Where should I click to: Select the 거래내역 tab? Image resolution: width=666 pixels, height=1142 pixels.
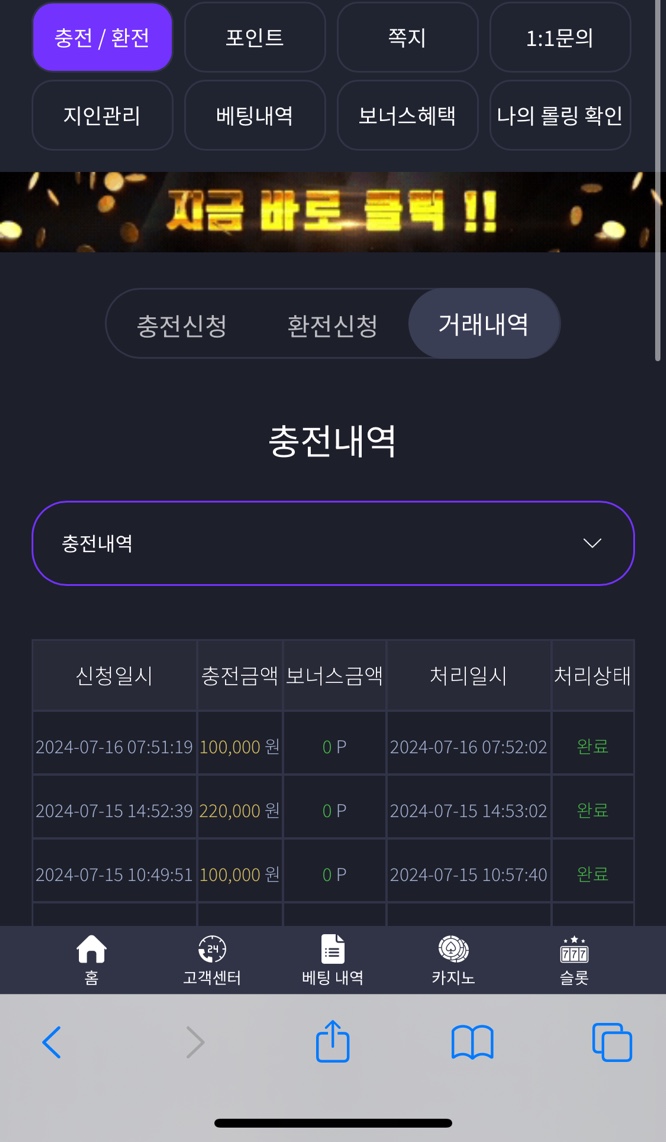click(484, 323)
